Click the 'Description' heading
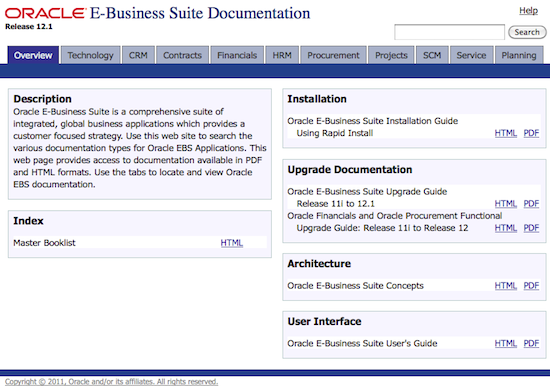 point(42,99)
